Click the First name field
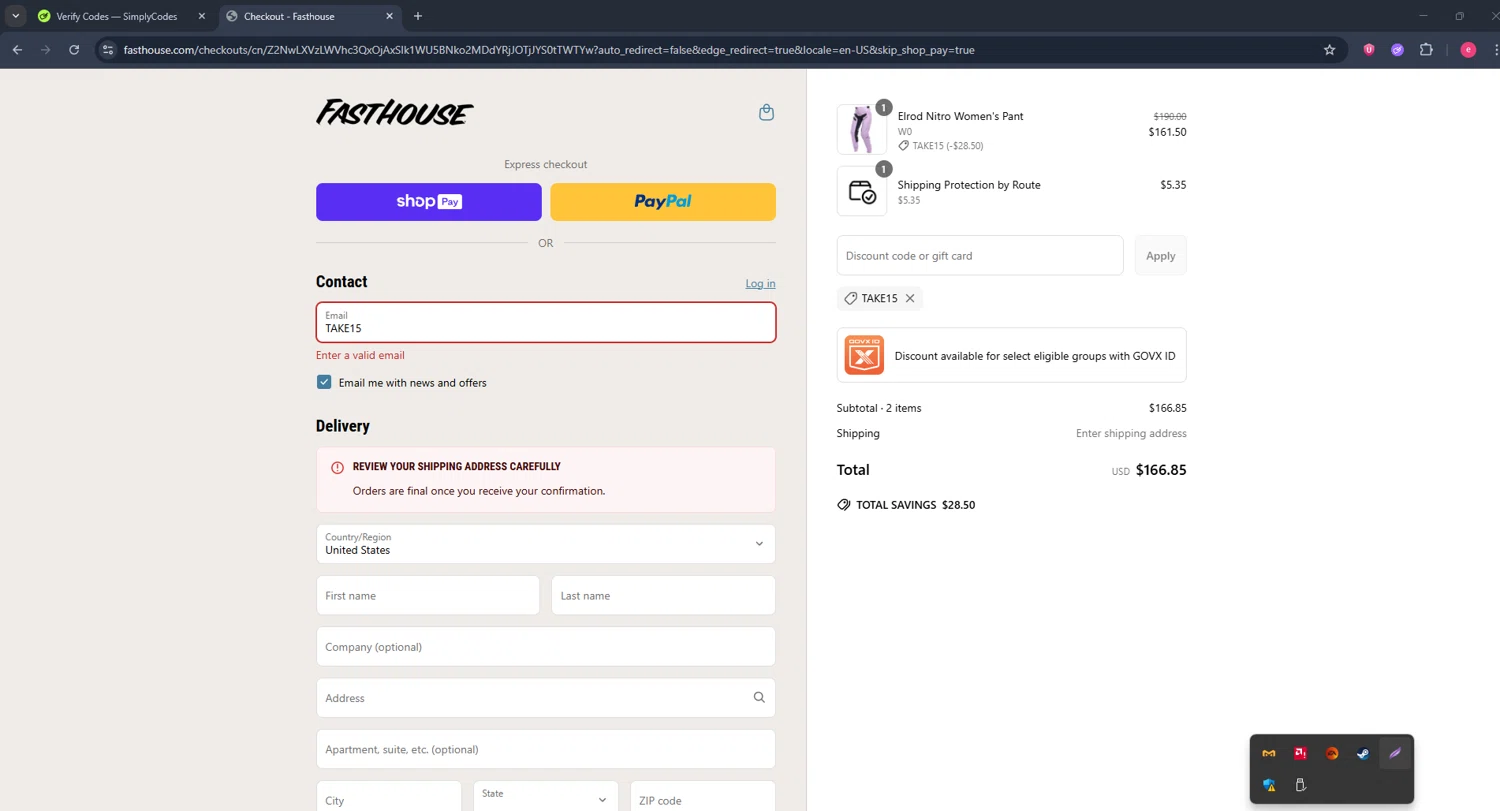Screen dimensions: 1500x811 pos(428,595)
